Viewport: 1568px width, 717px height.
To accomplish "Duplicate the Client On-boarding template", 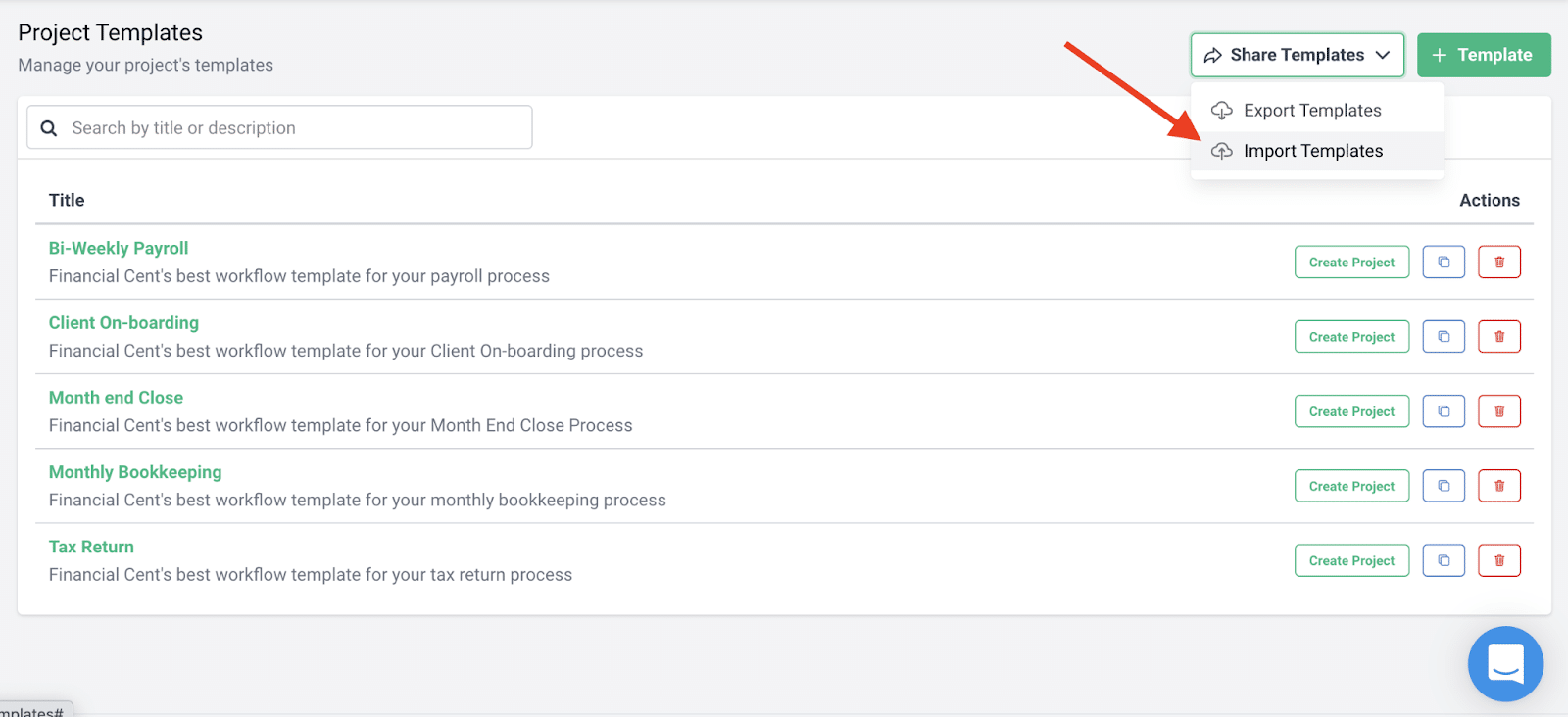I will pos(1444,336).
